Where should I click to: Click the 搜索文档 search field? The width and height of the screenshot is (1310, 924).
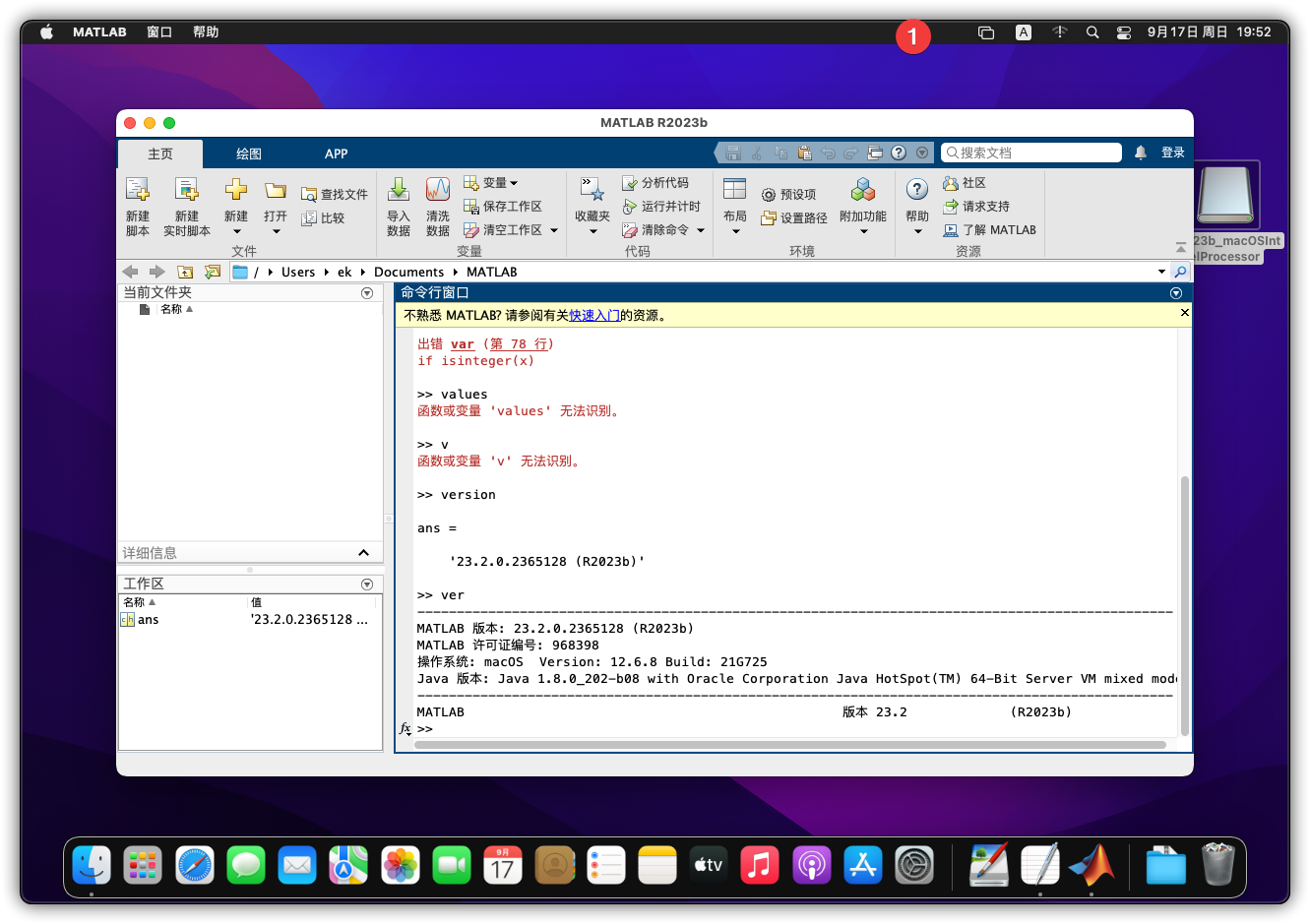[1030, 153]
